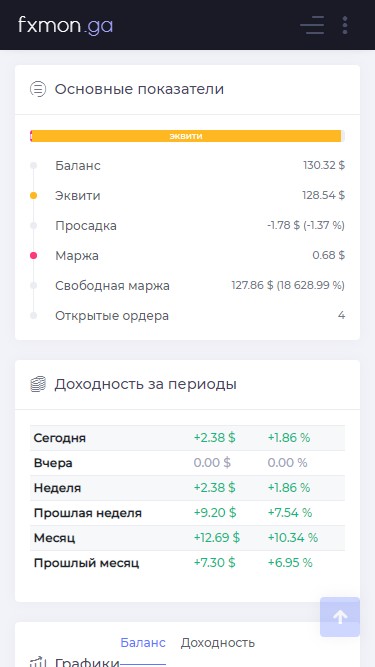
Task: Click the scroll-to-top arrow button
Action: [x=340, y=617]
